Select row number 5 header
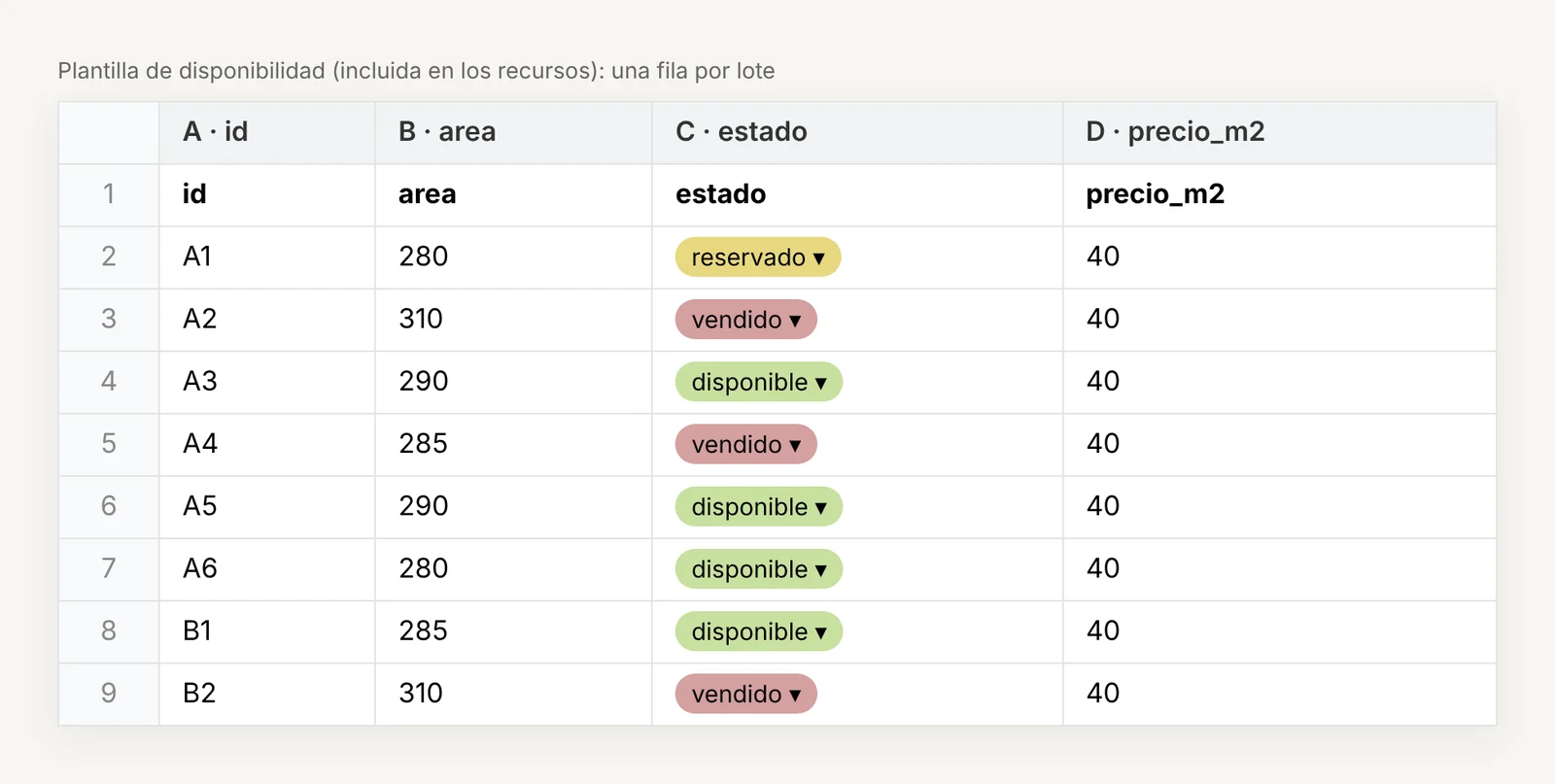Screen dimensions: 1555x784 point(109,444)
